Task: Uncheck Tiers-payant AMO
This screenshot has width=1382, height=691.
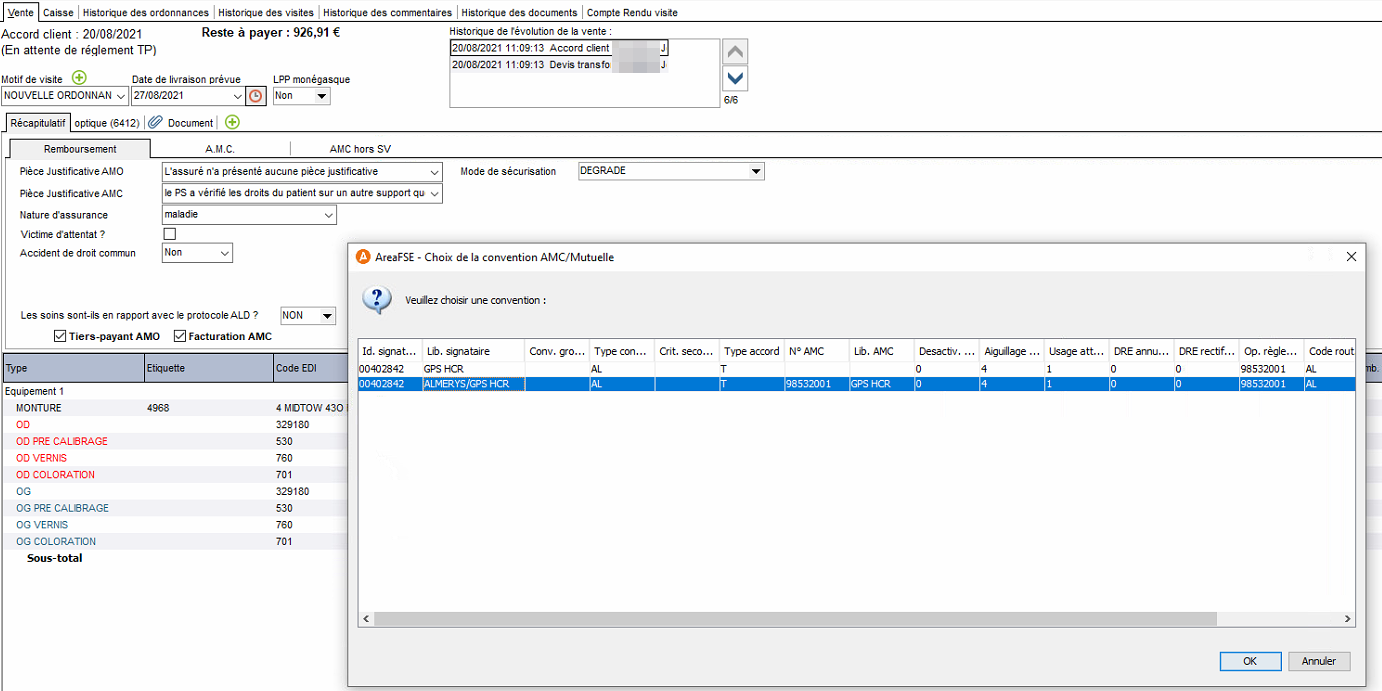Action: click(x=60, y=336)
